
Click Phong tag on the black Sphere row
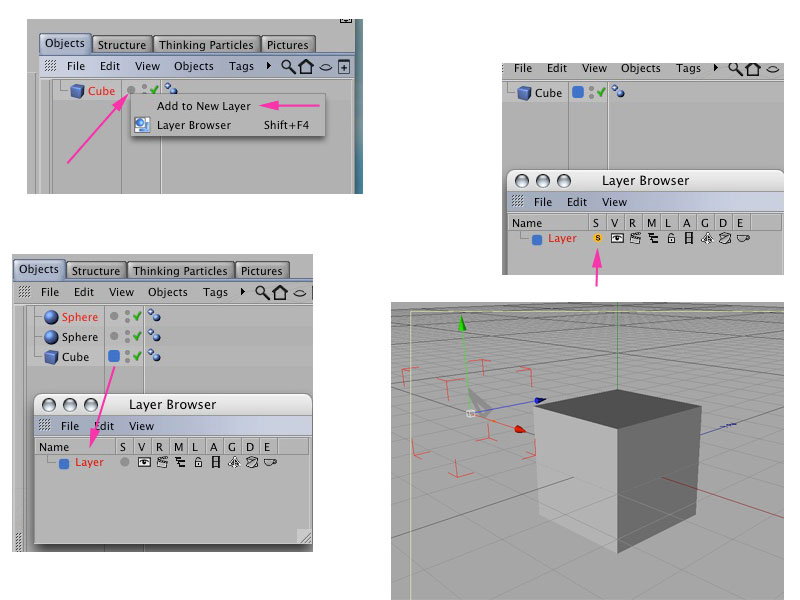(154, 335)
